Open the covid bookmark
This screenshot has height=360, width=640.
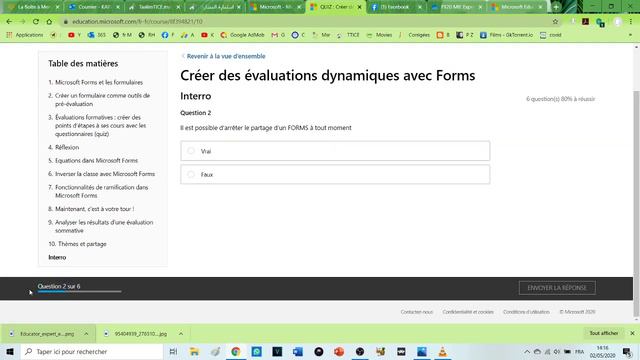pyautogui.click(x=551, y=35)
